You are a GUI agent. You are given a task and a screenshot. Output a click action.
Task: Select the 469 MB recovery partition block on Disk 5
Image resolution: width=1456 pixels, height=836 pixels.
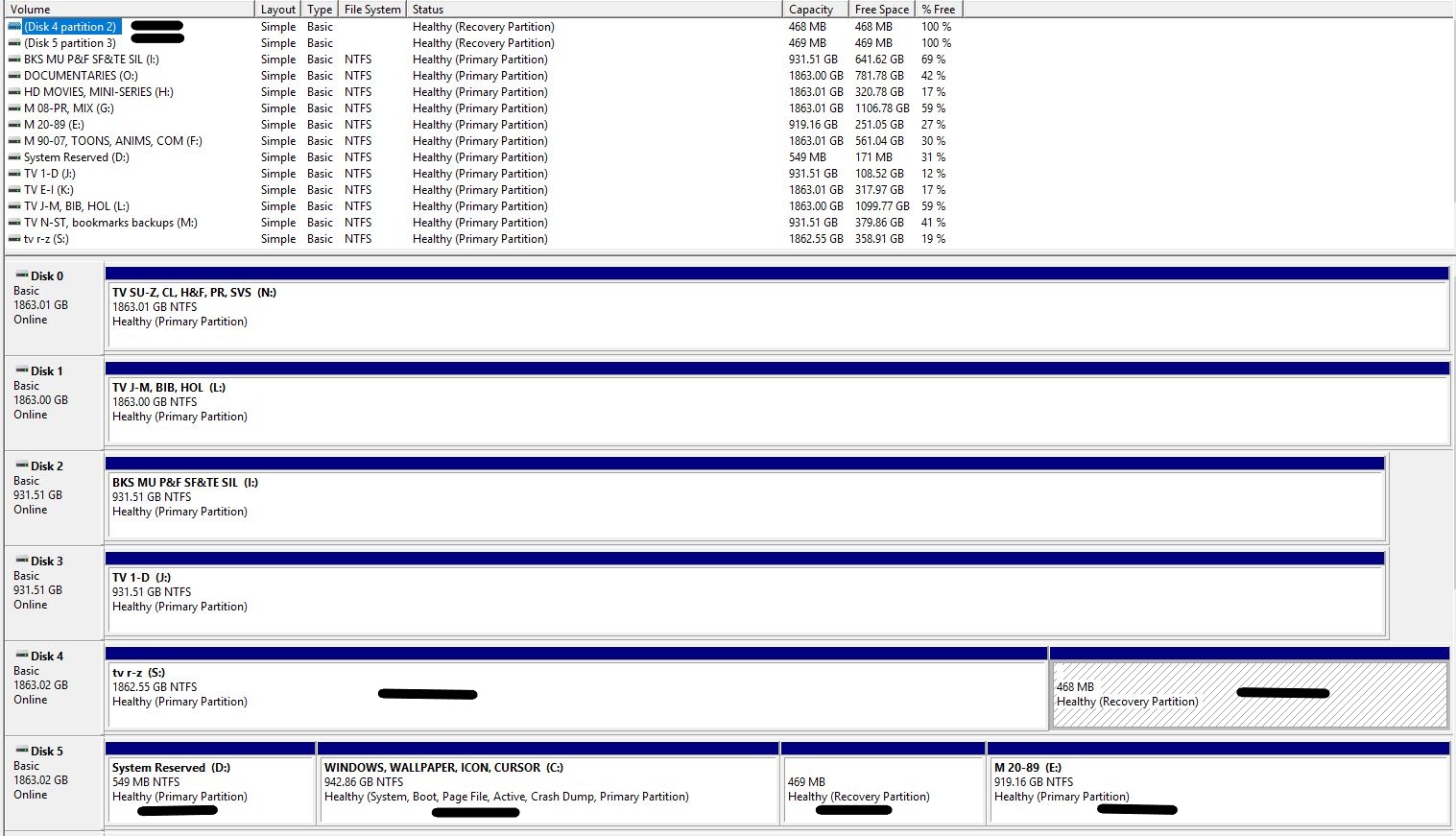point(883,783)
